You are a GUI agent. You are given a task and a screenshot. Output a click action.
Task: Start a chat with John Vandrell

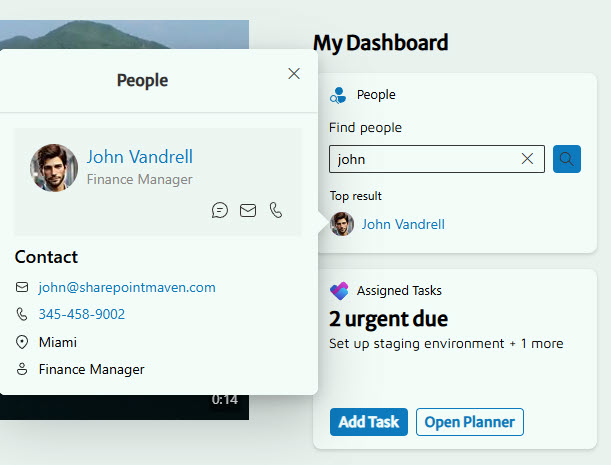click(x=220, y=210)
